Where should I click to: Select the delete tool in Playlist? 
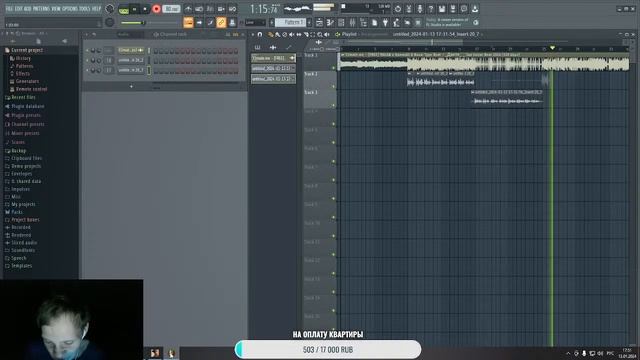point(284,35)
